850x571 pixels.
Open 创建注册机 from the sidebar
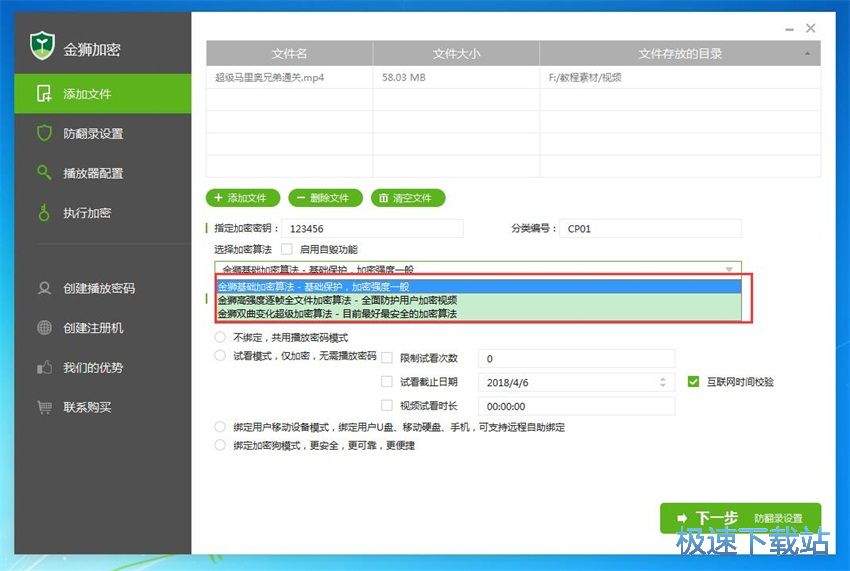tap(102, 328)
